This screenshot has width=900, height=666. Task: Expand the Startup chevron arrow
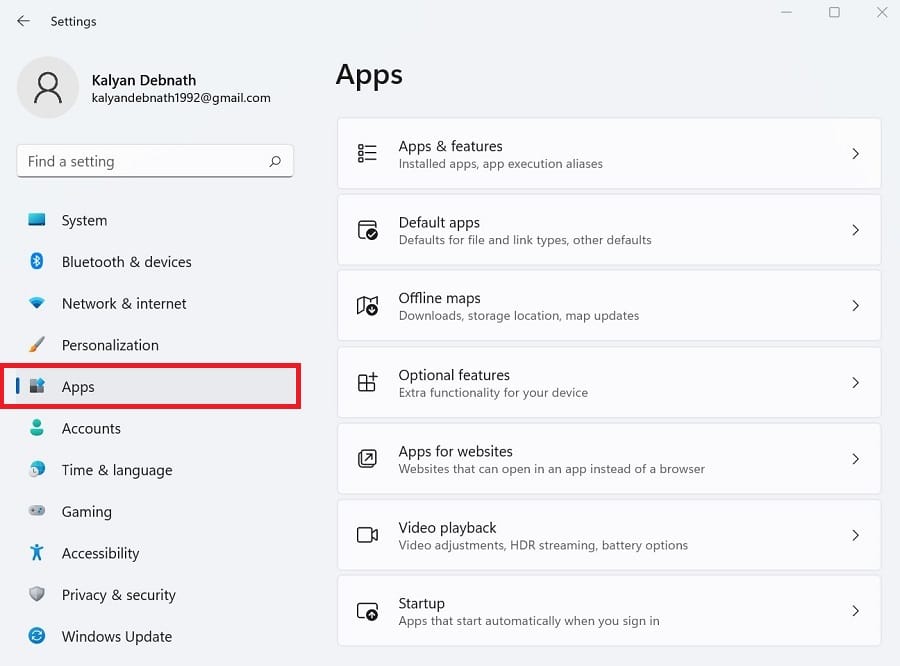[x=855, y=610]
